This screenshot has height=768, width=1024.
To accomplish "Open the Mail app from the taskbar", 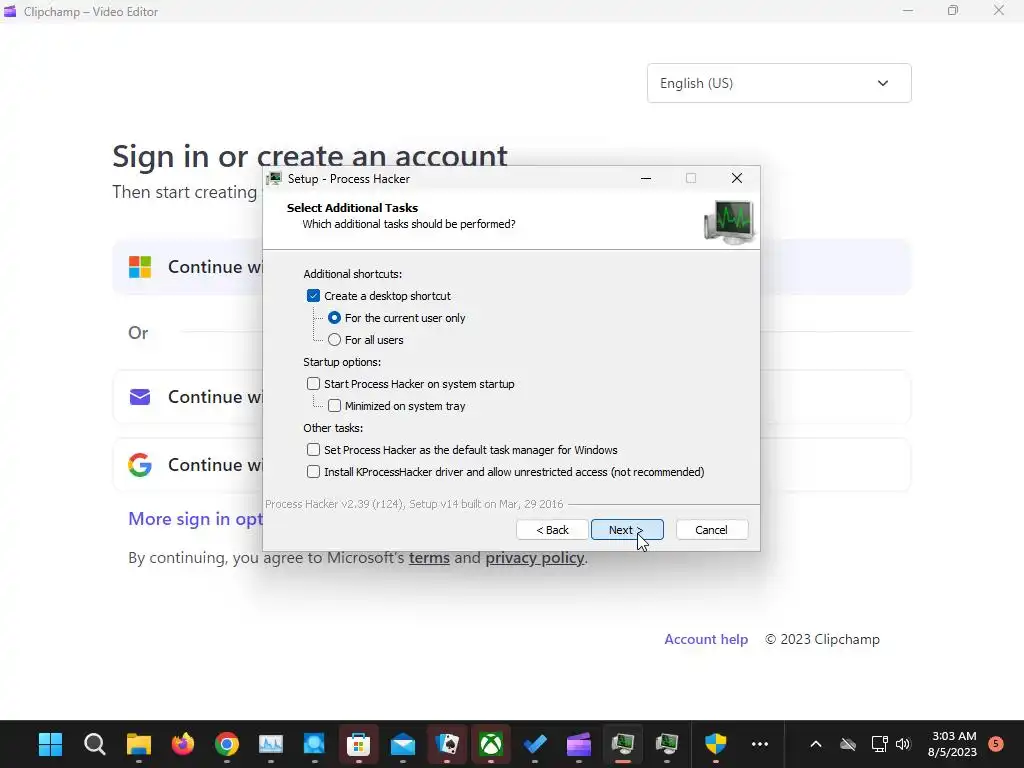I will [402, 744].
